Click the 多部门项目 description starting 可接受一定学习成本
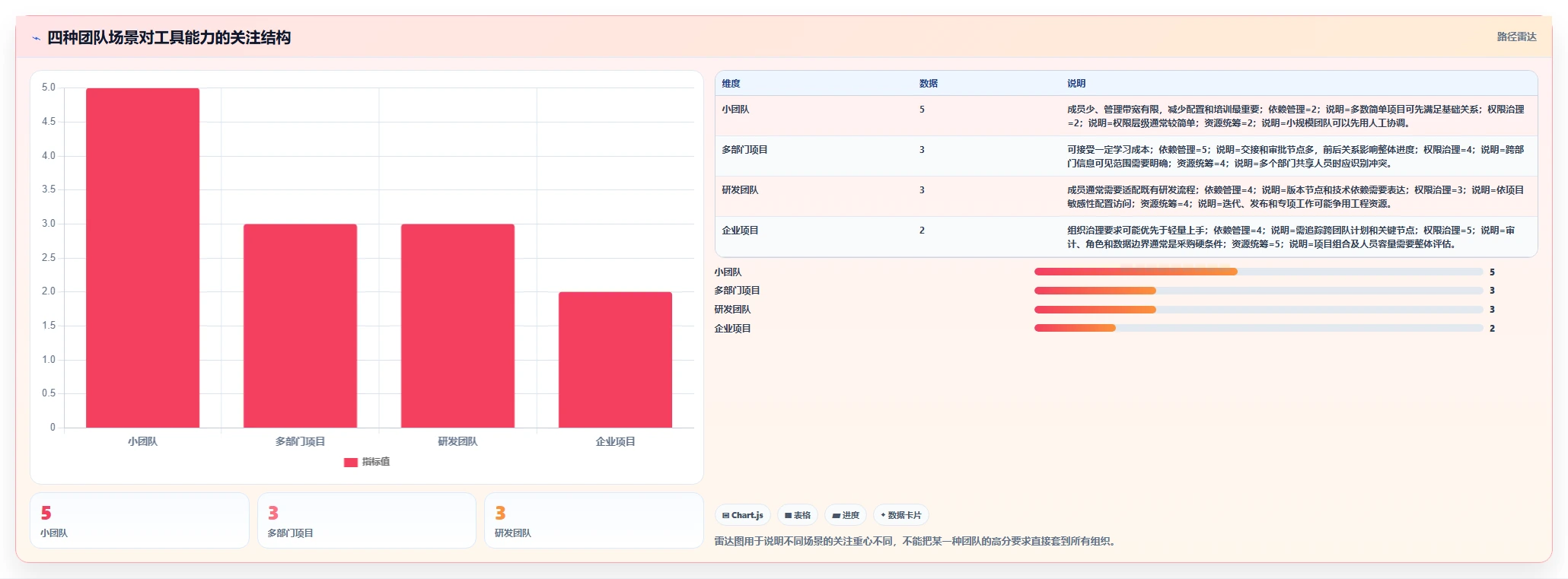Viewport: 1568px width, 579px height. pyautogui.click(x=1296, y=157)
